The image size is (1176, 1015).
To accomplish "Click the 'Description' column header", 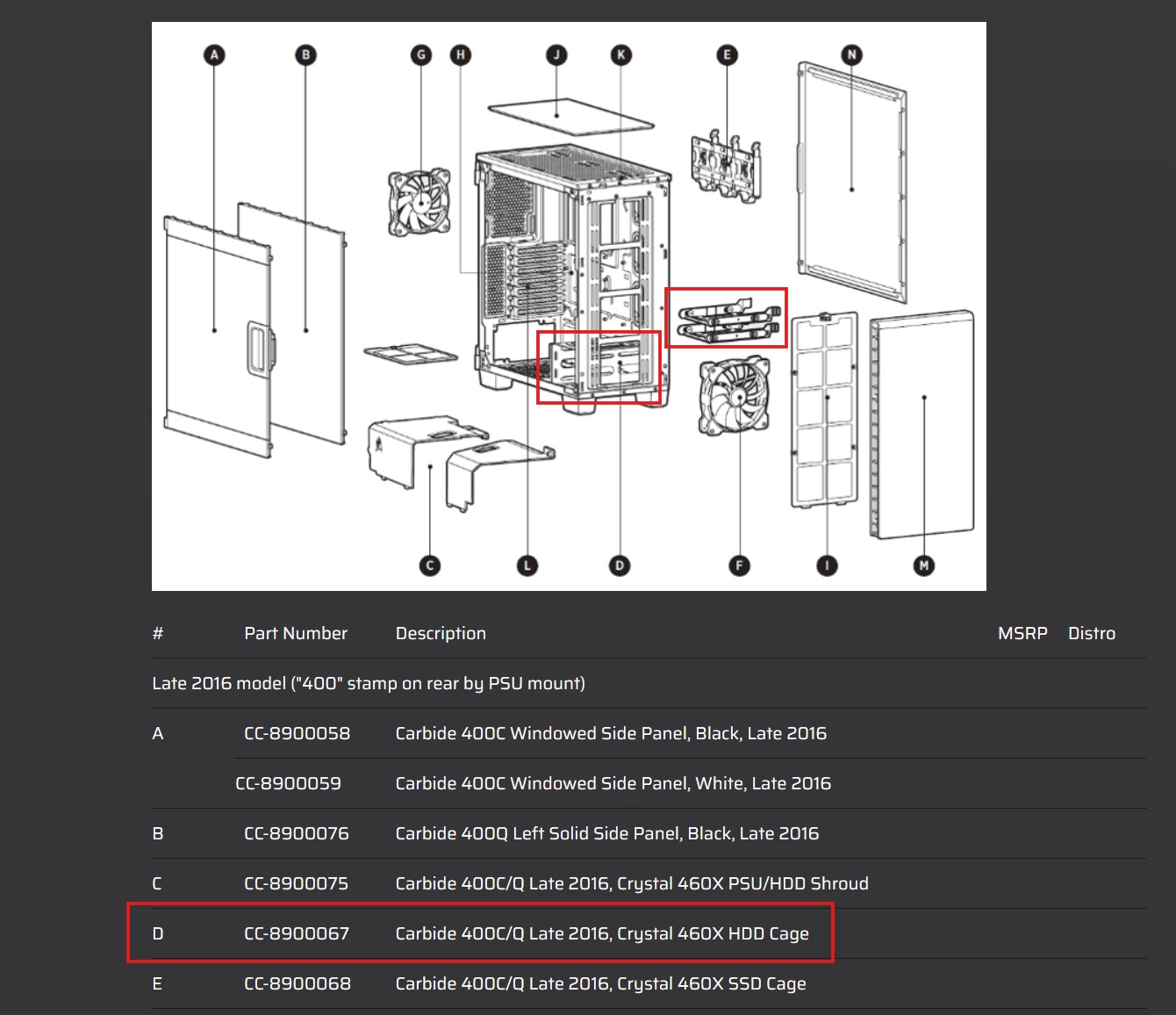I will click(x=441, y=633).
